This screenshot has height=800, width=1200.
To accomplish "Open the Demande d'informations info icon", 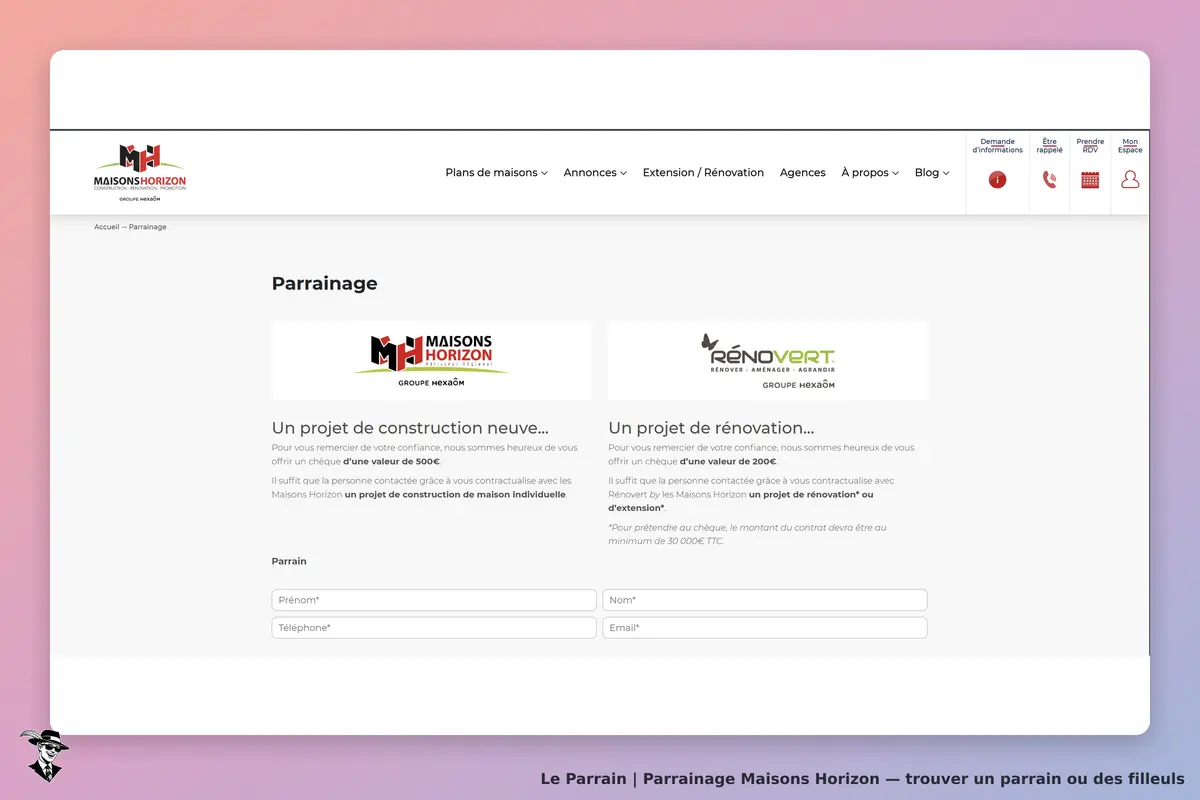I will [997, 180].
